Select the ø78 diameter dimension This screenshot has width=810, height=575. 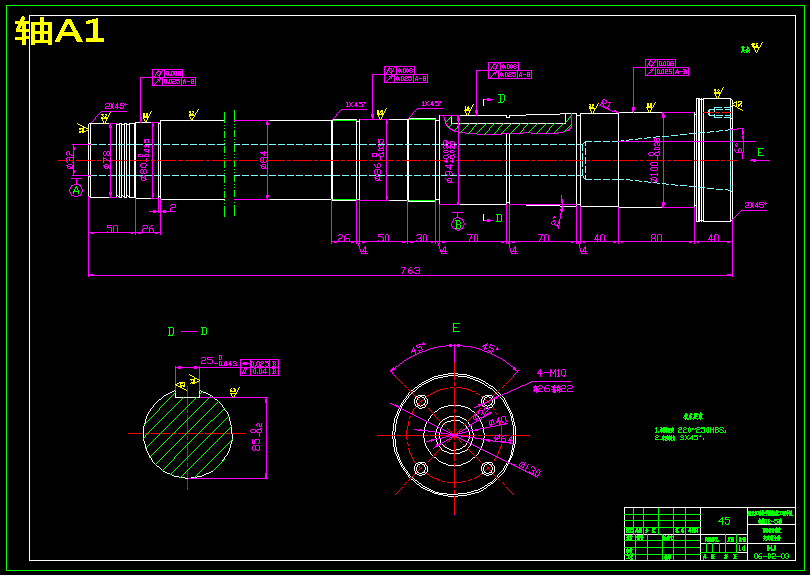(x=106, y=160)
